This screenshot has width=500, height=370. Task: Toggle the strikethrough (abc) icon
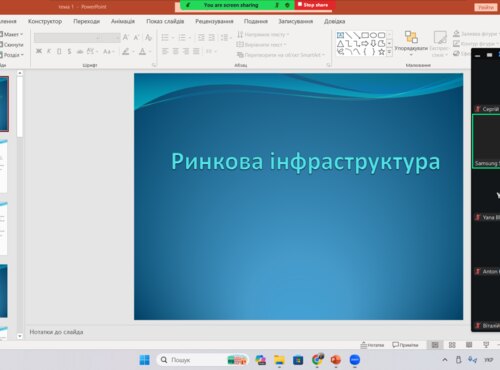pos(80,51)
